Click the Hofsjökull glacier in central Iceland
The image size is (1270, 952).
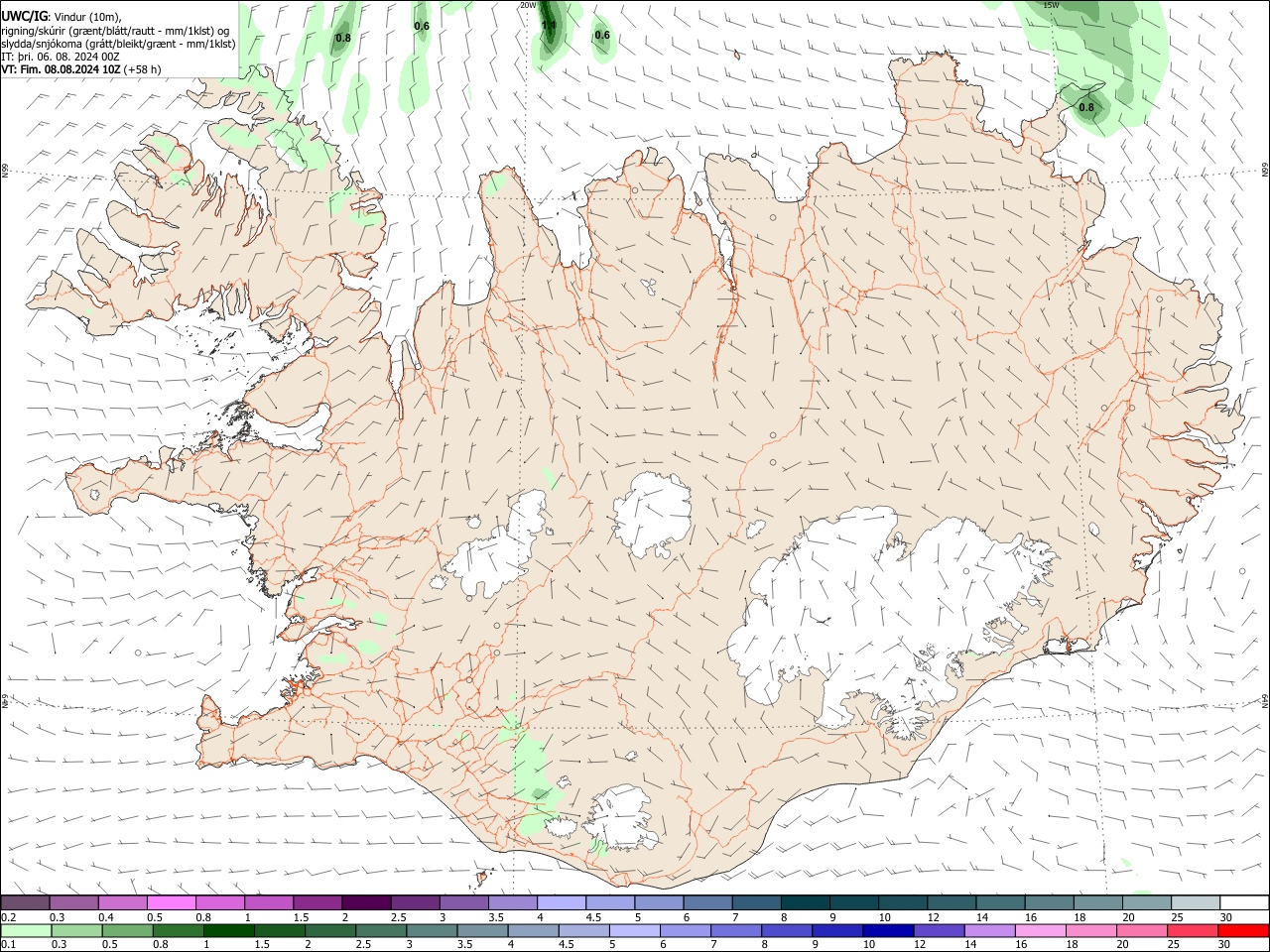click(x=652, y=513)
